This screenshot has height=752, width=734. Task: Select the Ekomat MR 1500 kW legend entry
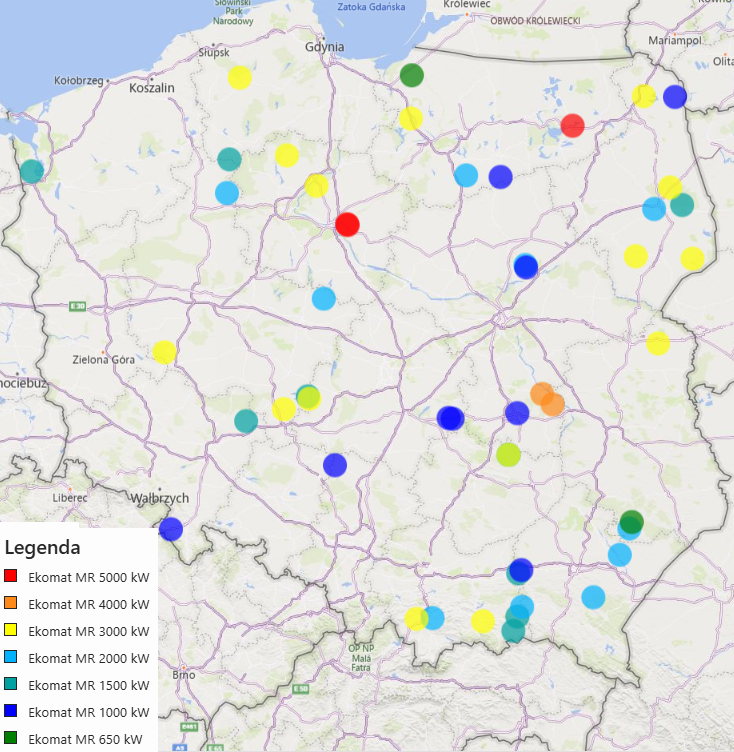(x=89, y=685)
